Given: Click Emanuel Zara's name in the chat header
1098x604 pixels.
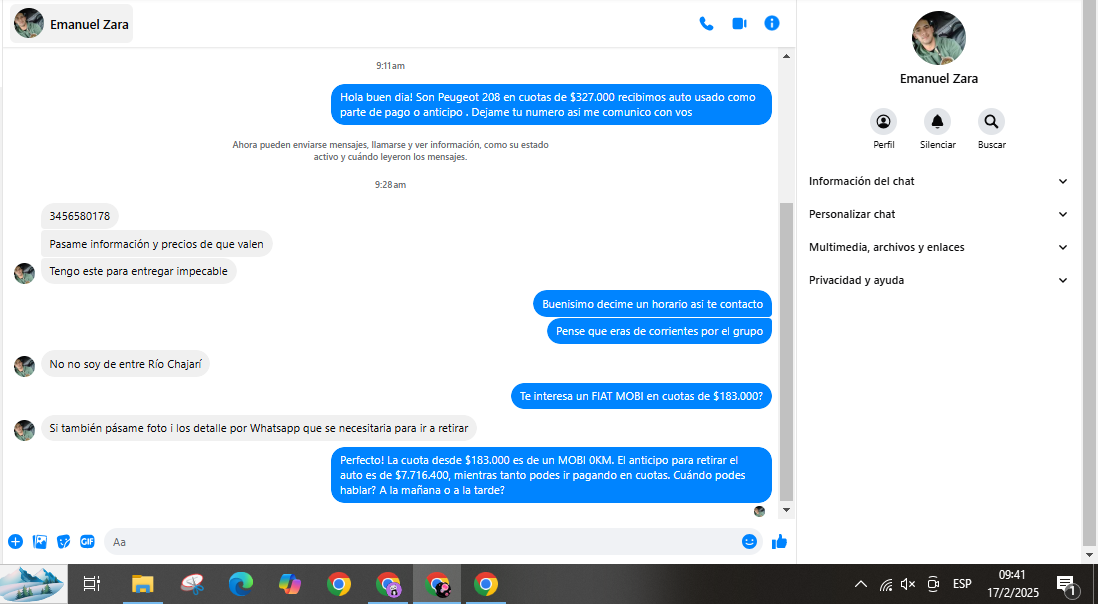Looking at the screenshot, I should coord(89,24).
